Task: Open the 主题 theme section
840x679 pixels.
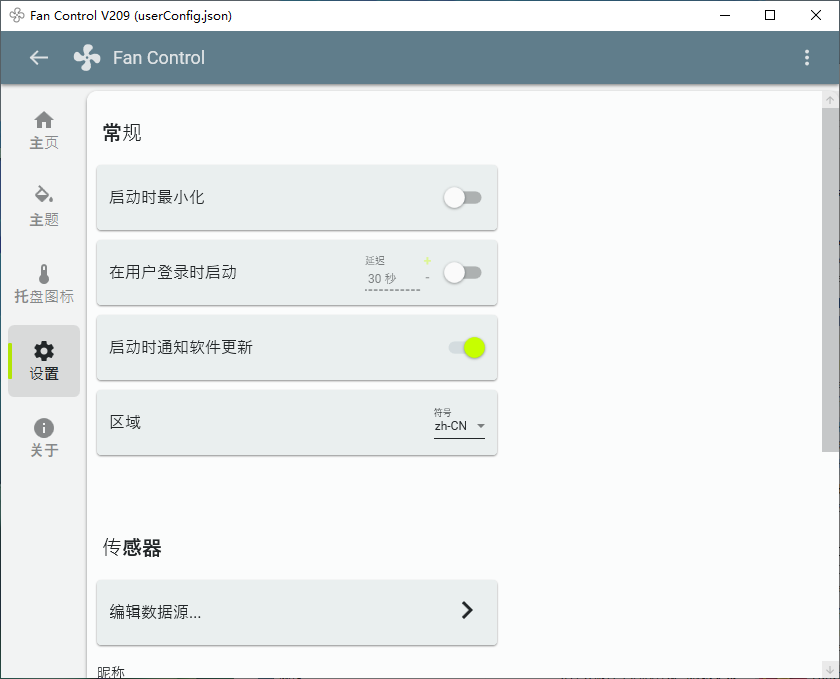Action: click(x=44, y=207)
